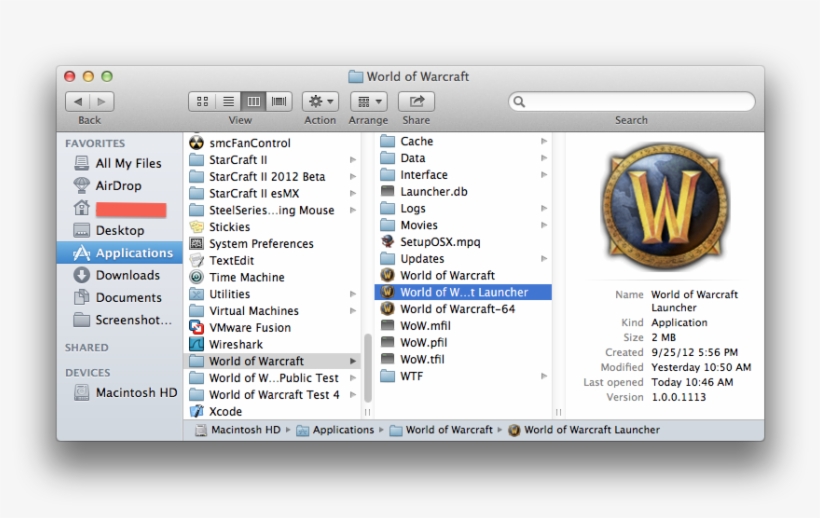This screenshot has width=820, height=518.
Task: Expand Virtual Machines folder
Action: point(353,311)
